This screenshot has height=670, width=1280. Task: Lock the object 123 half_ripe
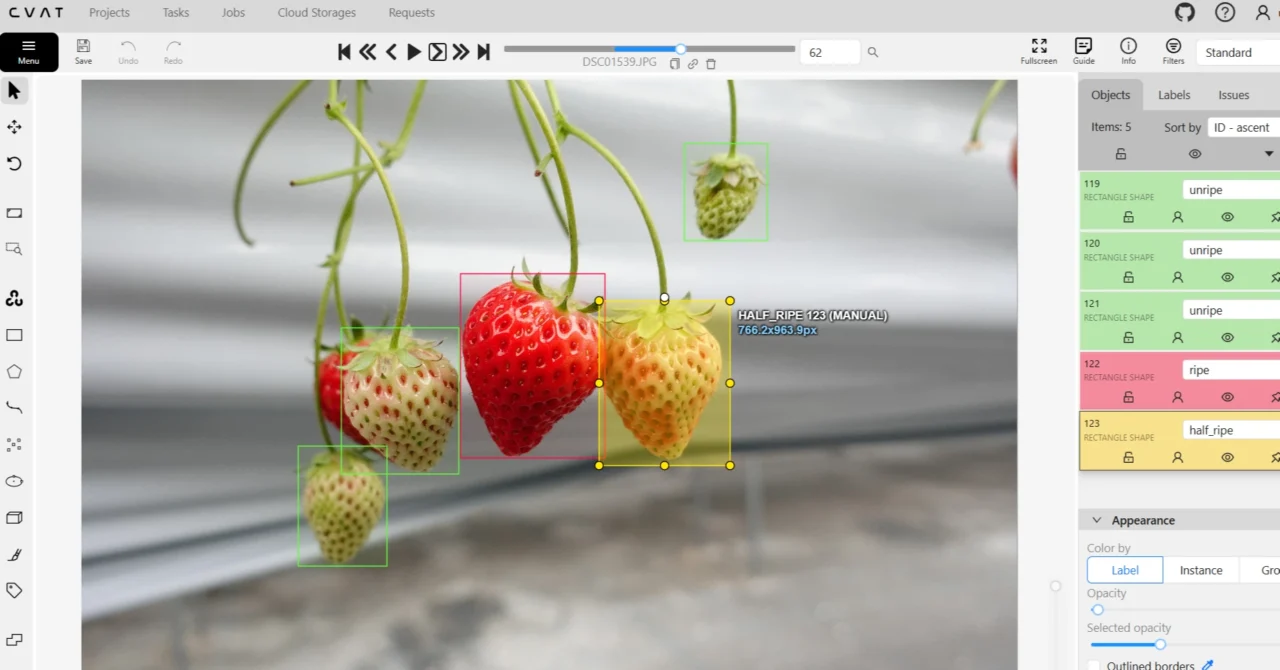point(1128,457)
